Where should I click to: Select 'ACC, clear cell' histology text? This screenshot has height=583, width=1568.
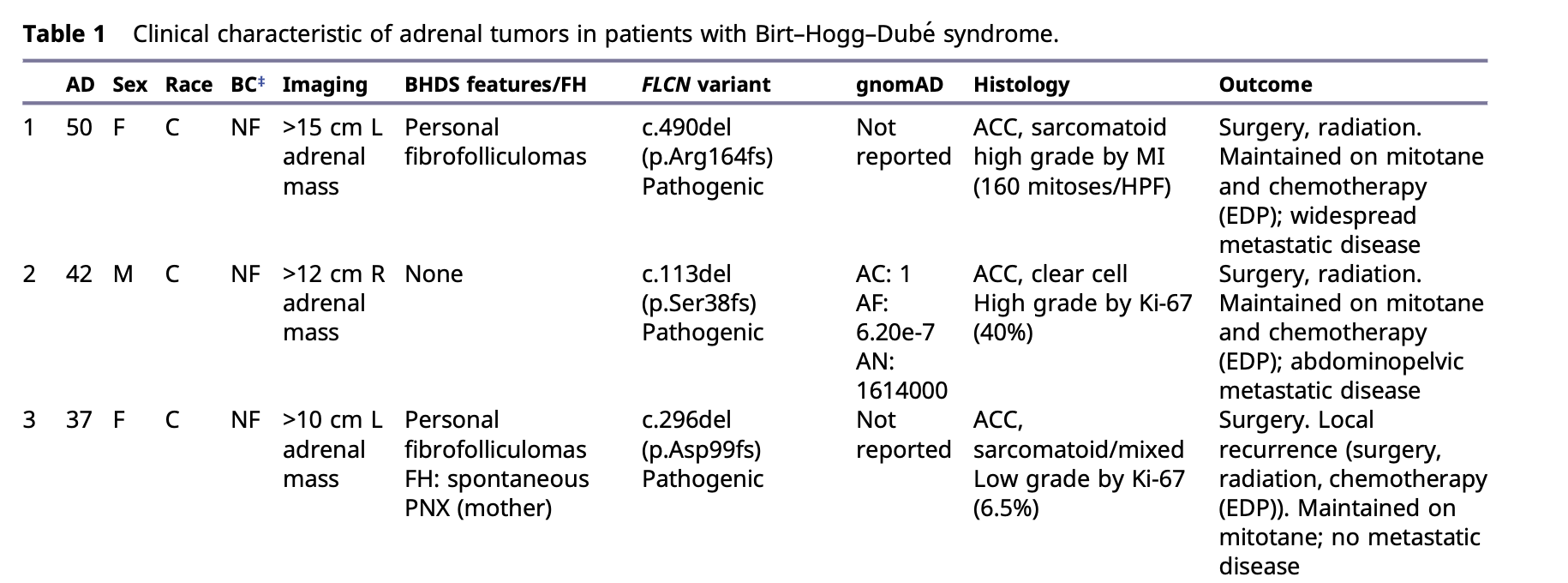[1050, 274]
